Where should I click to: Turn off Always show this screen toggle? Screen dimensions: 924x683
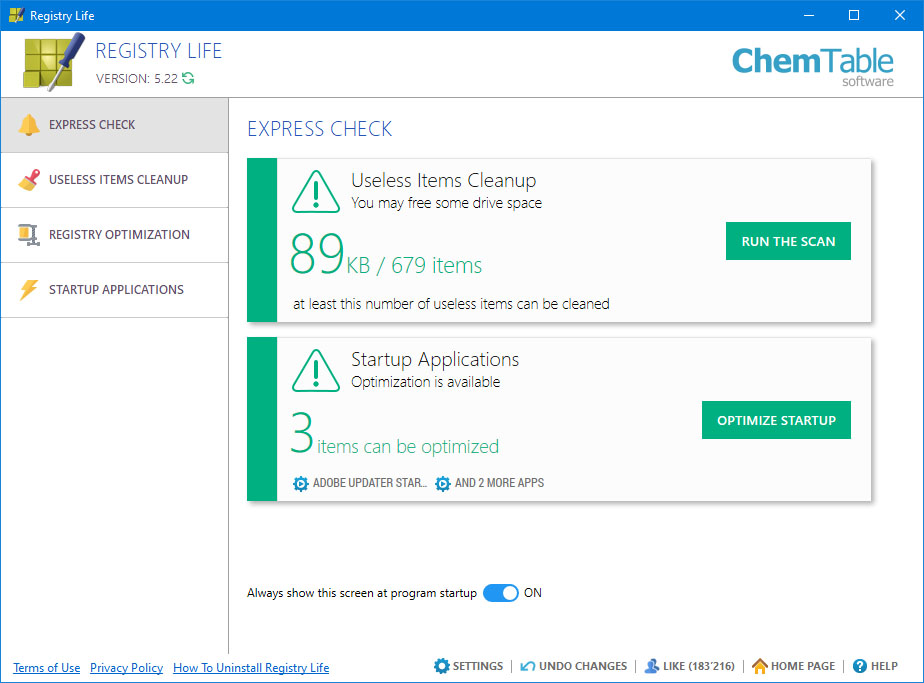[500, 593]
